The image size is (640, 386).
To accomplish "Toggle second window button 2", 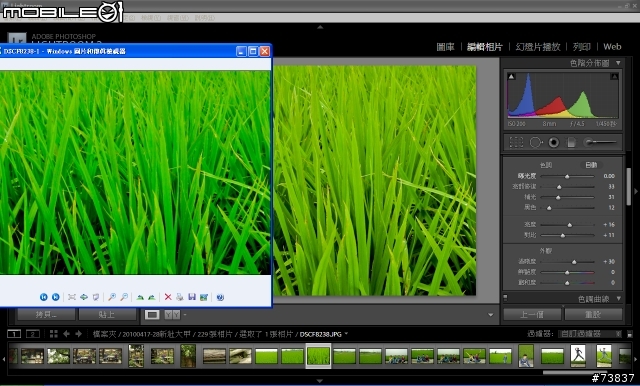I will [x=33, y=334].
